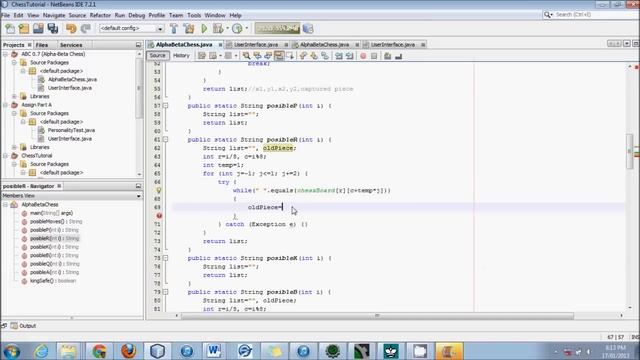The width and height of the screenshot is (640, 360).
Task: Click Stop Macro Recording icon
Action: pyautogui.click(x=374, y=56)
